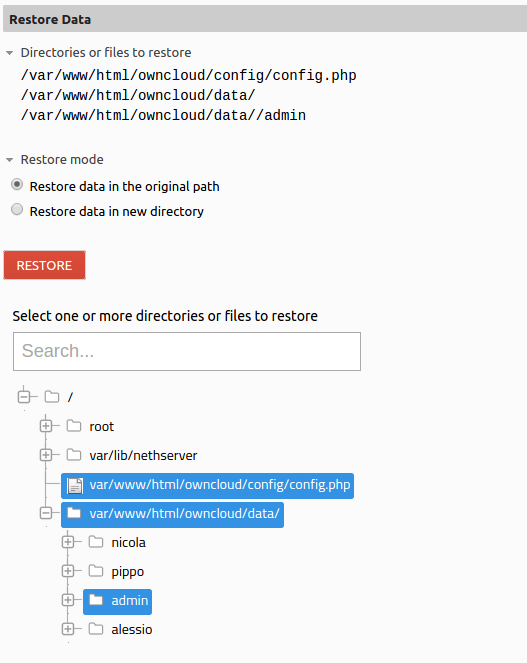Select the var/lib/nethserver tree item
Viewport: 527px width, 663px height.
pos(143,455)
